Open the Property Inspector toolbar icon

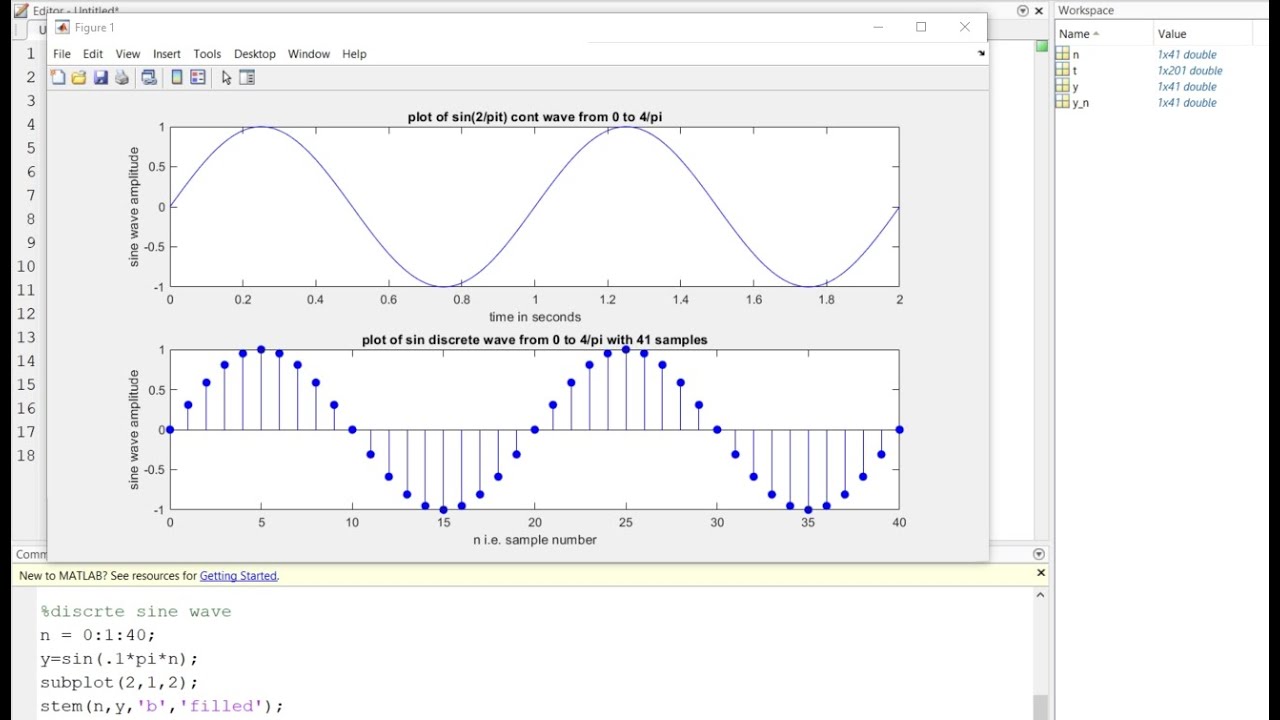pyautogui.click(x=247, y=78)
